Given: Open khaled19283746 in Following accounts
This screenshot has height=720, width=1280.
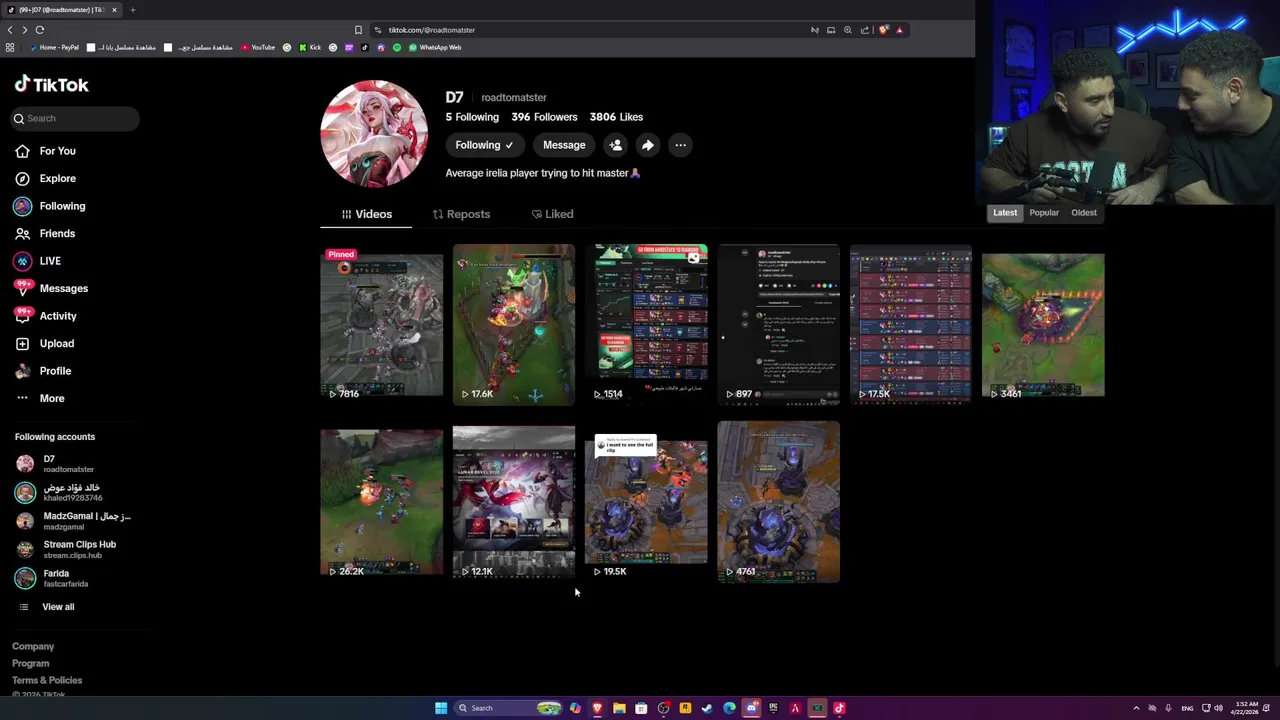Looking at the screenshot, I should 59,492.
